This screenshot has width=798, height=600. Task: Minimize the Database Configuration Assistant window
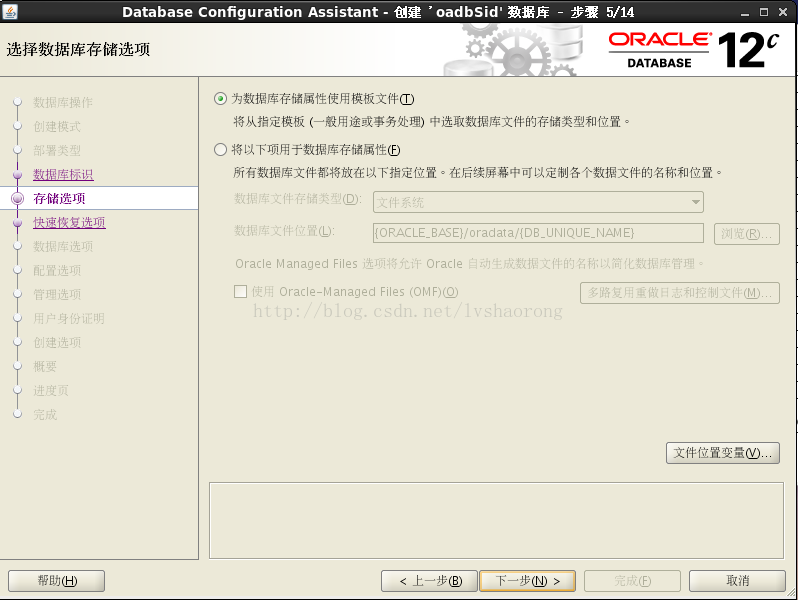pos(745,12)
